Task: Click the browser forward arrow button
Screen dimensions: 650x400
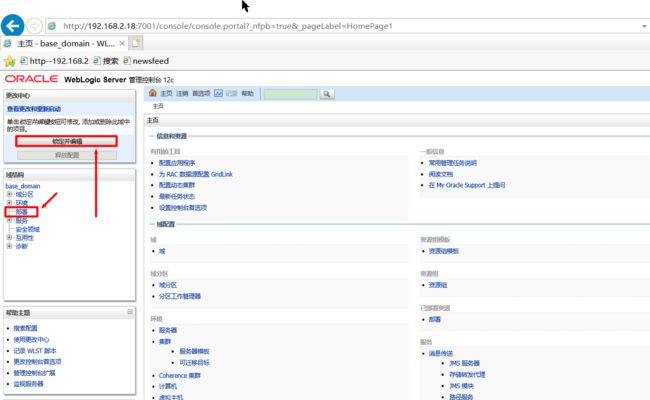Action: (35, 26)
